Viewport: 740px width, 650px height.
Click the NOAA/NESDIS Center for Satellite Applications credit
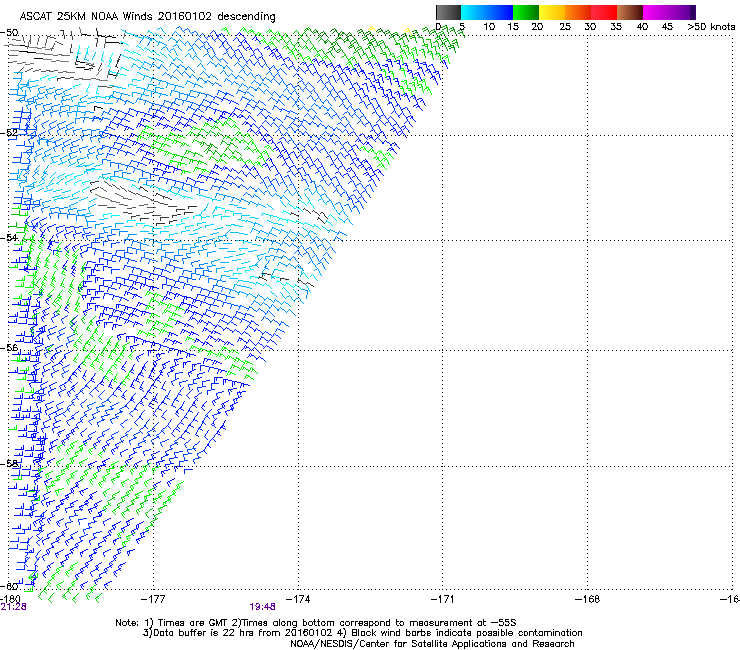[x=432, y=644]
